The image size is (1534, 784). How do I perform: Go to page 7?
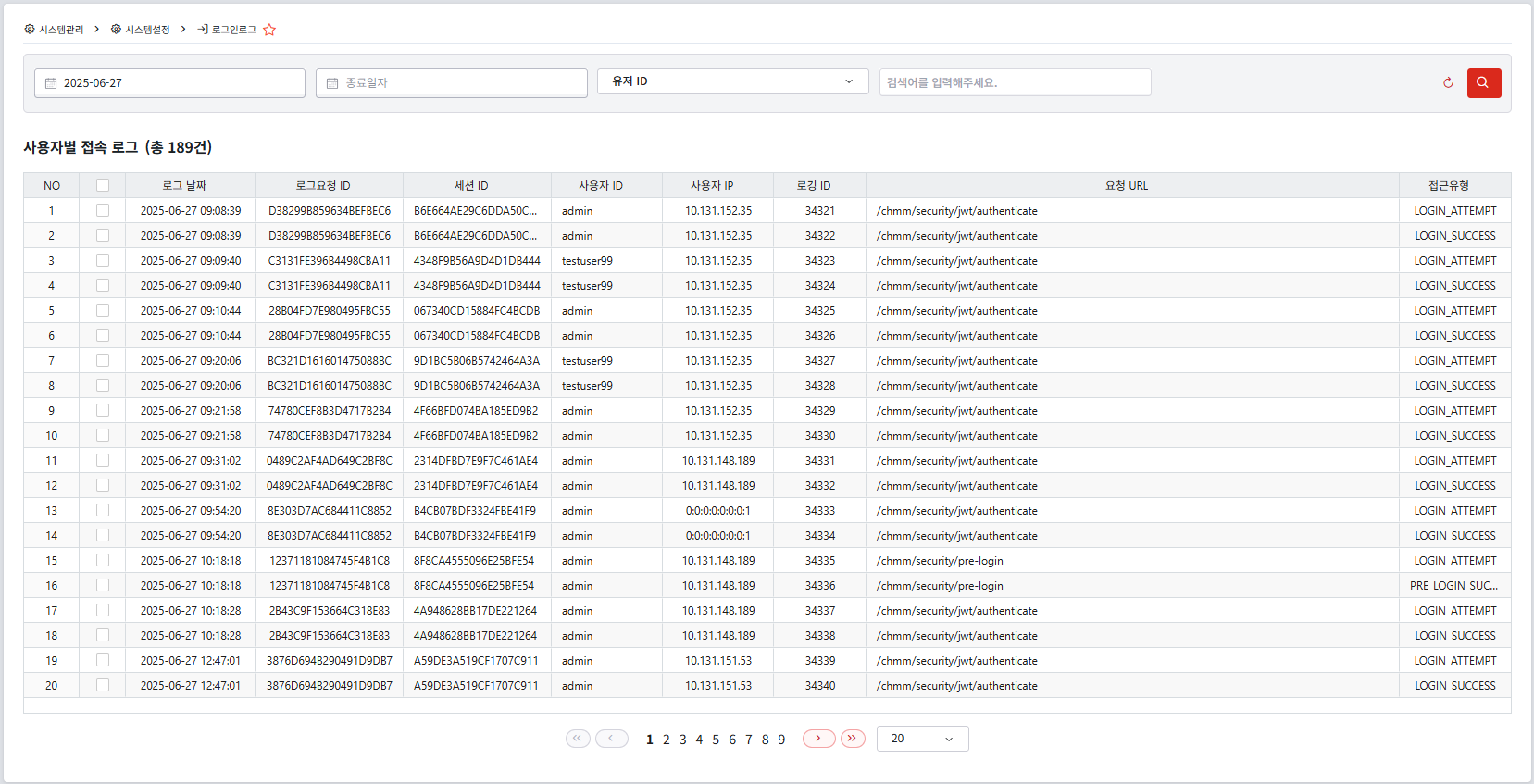click(x=749, y=740)
